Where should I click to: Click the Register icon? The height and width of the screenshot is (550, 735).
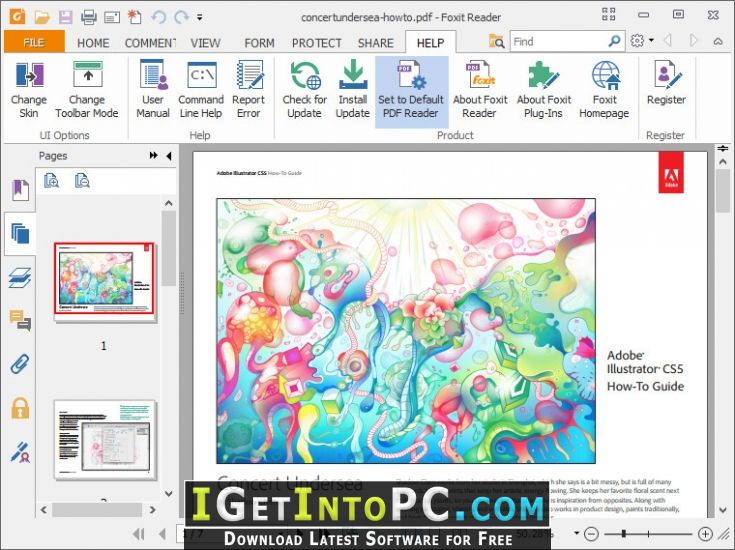coord(667,75)
